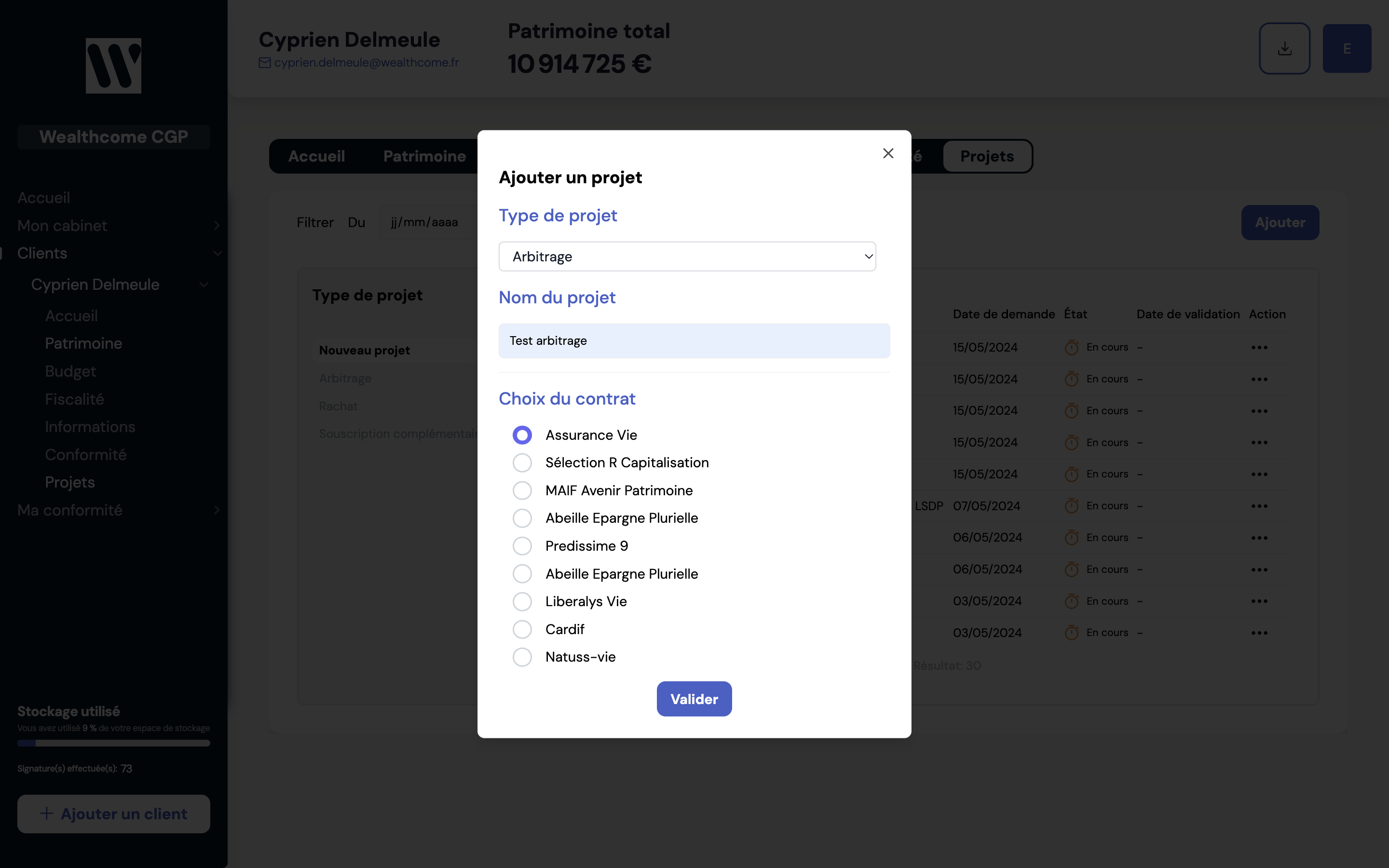Click the Patrimoine total amount 10 914 725 €

click(580, 64)
